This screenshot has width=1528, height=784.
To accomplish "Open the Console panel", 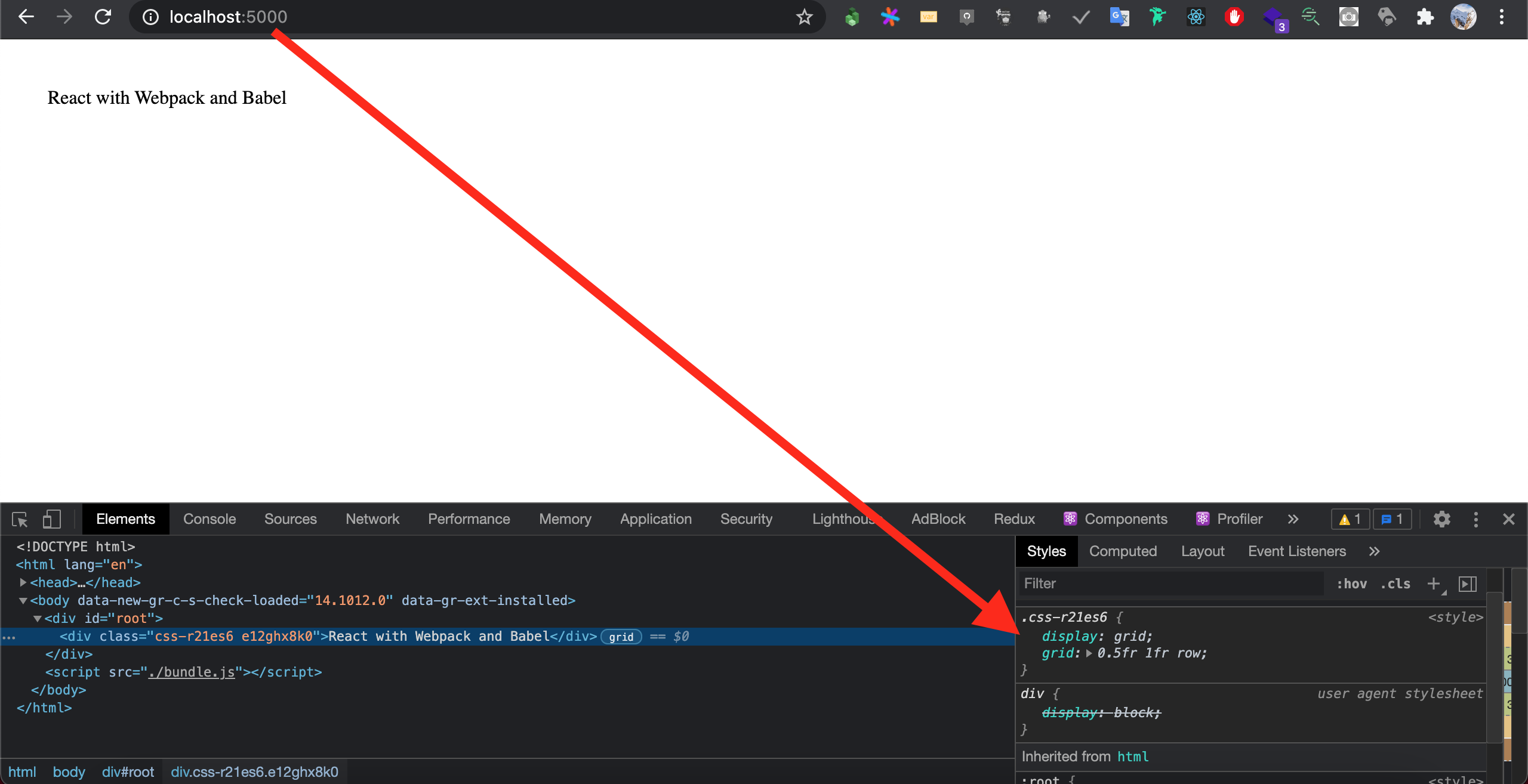I will click(209, 518).
